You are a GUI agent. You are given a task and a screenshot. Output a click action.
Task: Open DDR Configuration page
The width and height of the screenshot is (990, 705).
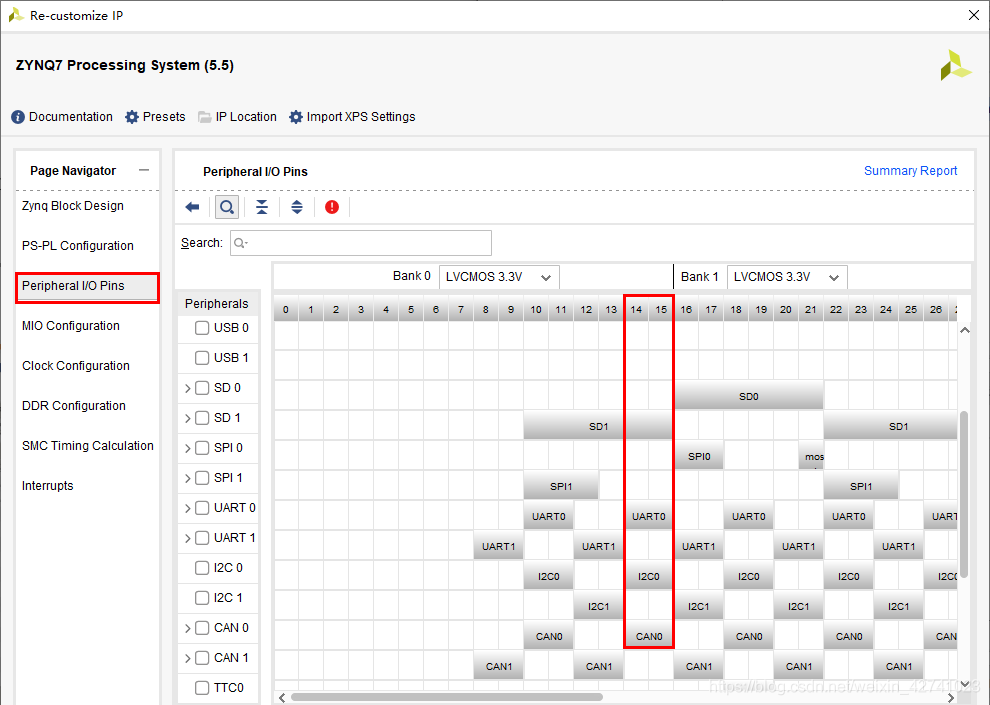coord(74,405)
